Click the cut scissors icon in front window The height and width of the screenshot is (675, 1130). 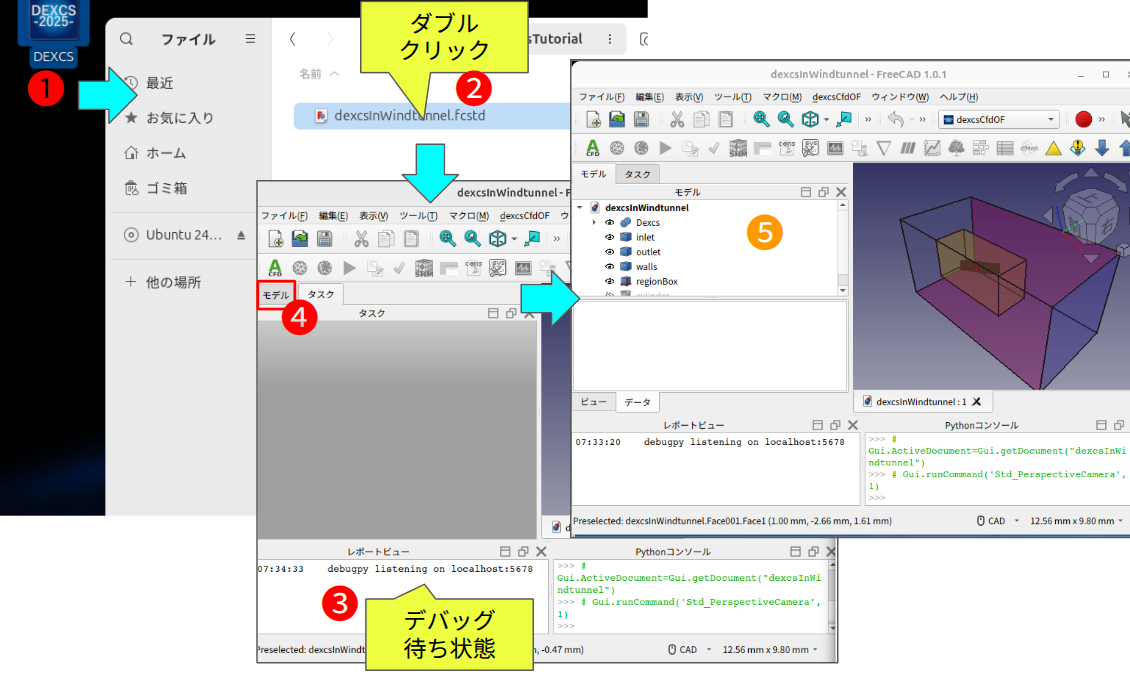tap(677, 119)
